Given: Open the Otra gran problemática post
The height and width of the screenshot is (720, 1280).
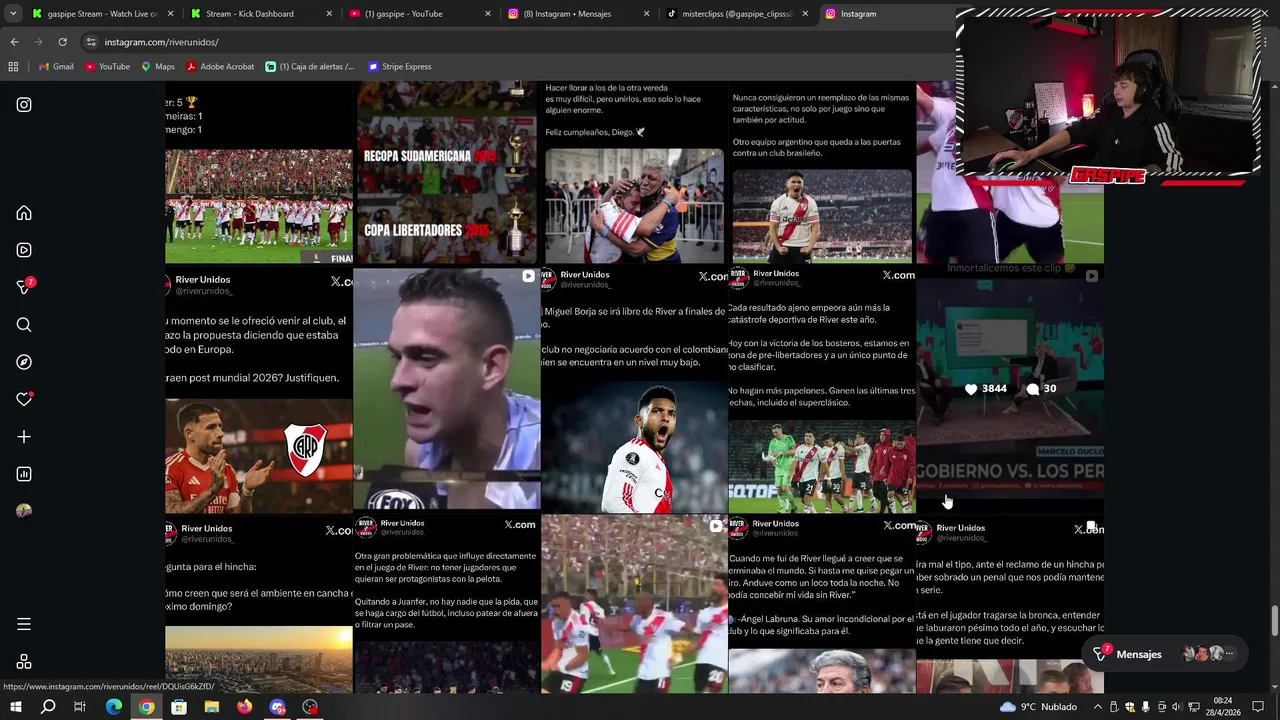Looking at the screenshot, I should [x=447, y=604].
